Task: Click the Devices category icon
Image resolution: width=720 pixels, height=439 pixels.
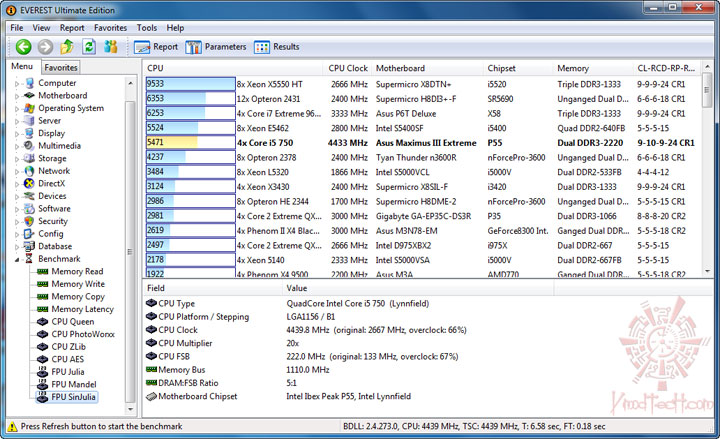Action: pyautogui.click(x=30, y=196)
